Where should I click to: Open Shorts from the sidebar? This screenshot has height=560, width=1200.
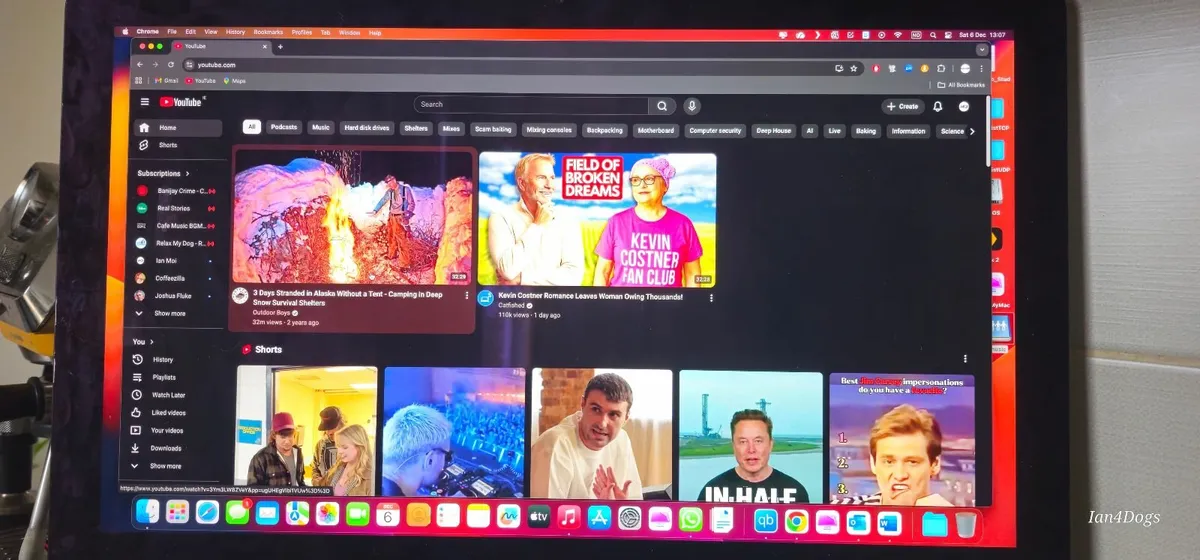click(x=167, y=145)
